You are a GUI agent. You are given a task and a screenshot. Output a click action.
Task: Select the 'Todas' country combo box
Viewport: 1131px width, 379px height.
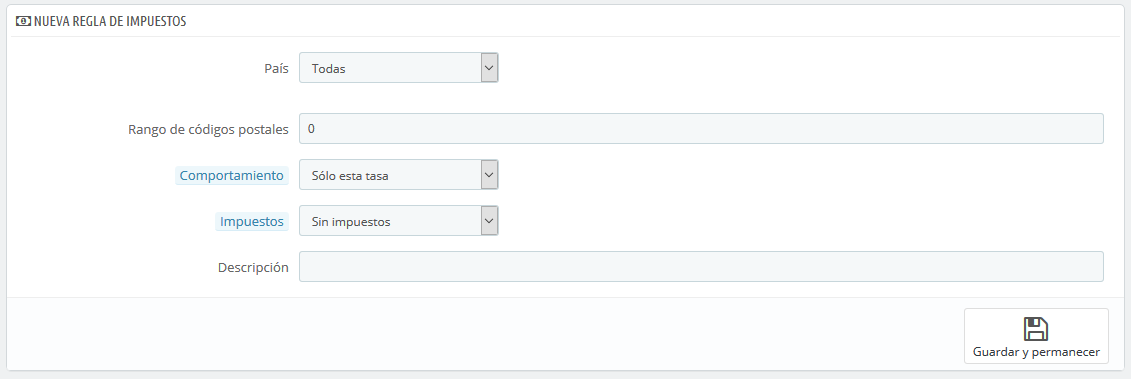coord(399,68)
